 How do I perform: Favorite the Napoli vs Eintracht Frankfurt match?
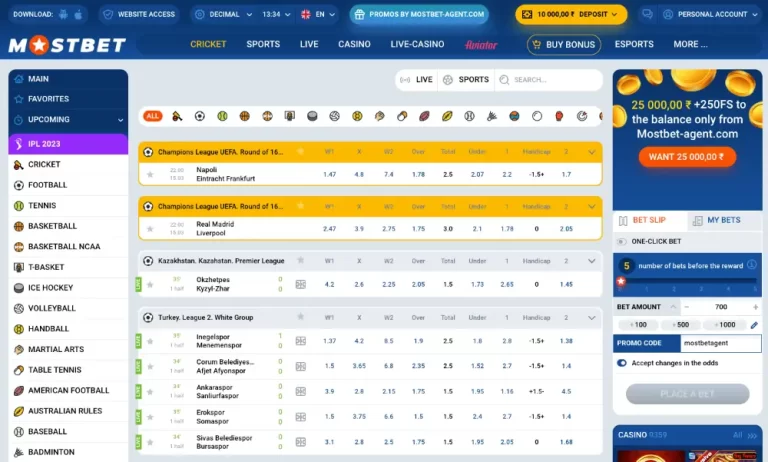[x=150, y=174]
